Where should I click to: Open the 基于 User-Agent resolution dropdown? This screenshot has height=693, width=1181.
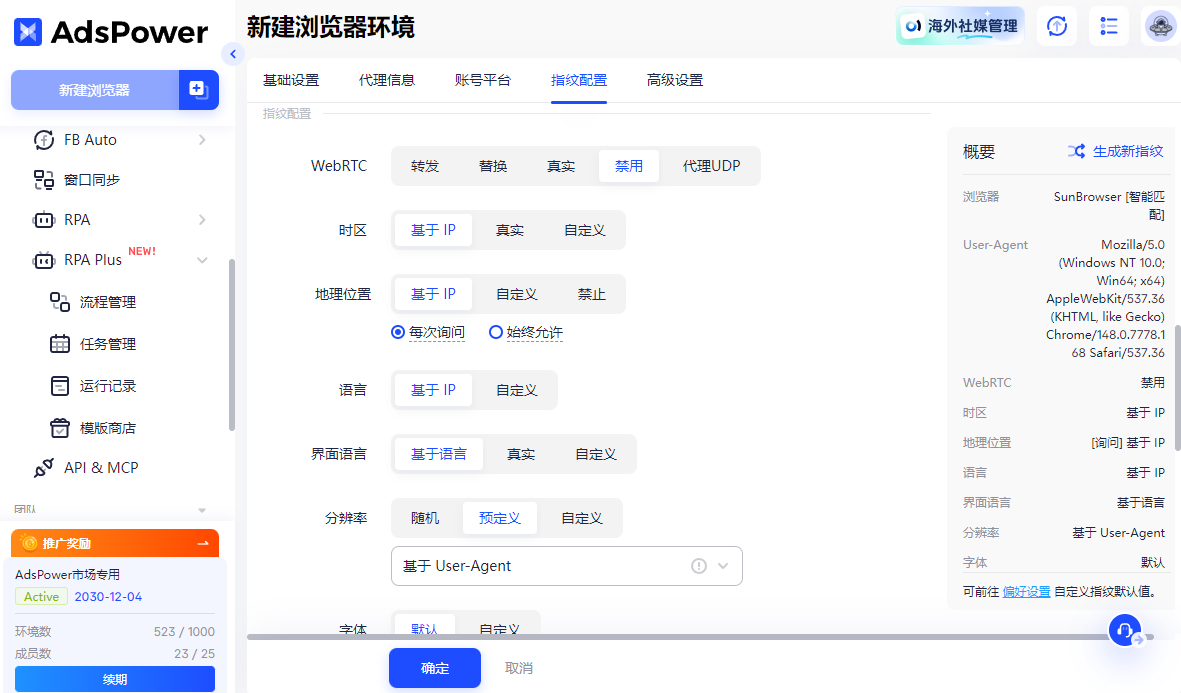click(566, 566)
